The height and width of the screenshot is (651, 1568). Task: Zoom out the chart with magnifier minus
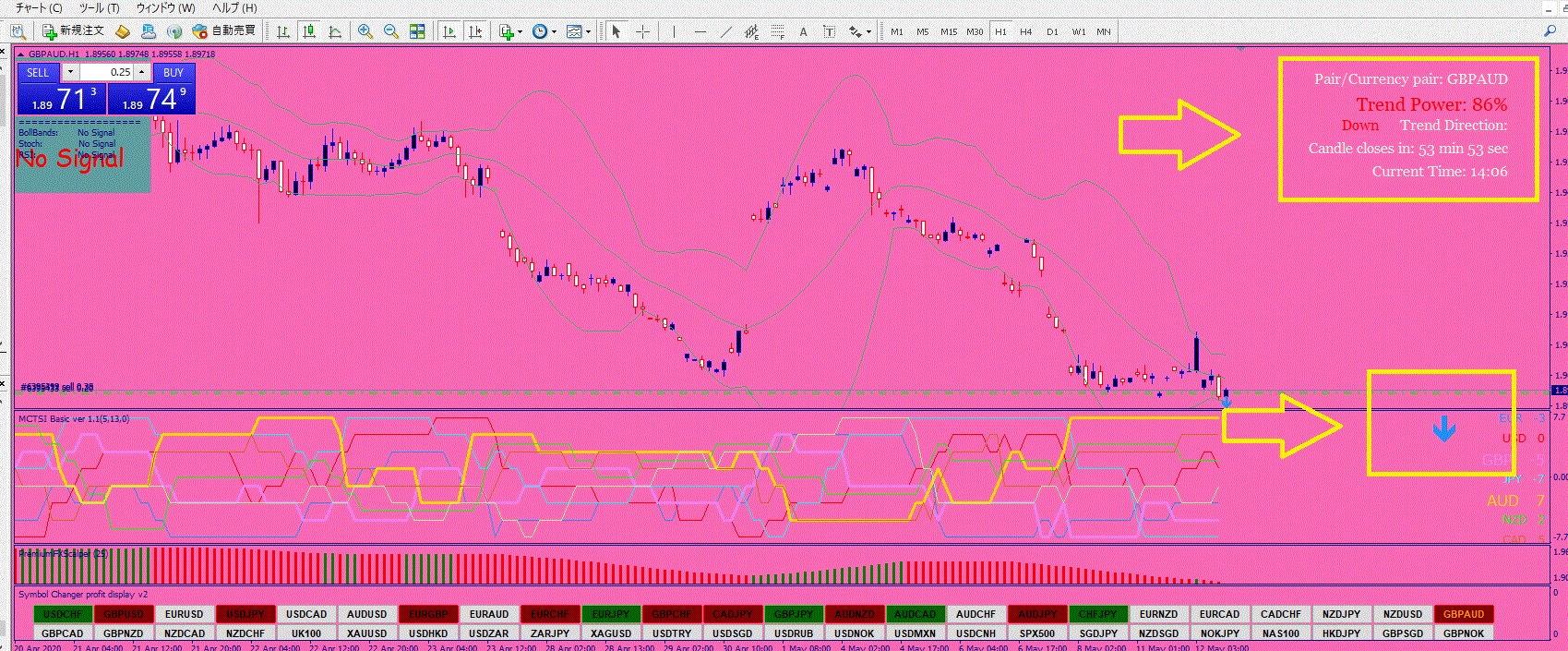coord(391,31)
